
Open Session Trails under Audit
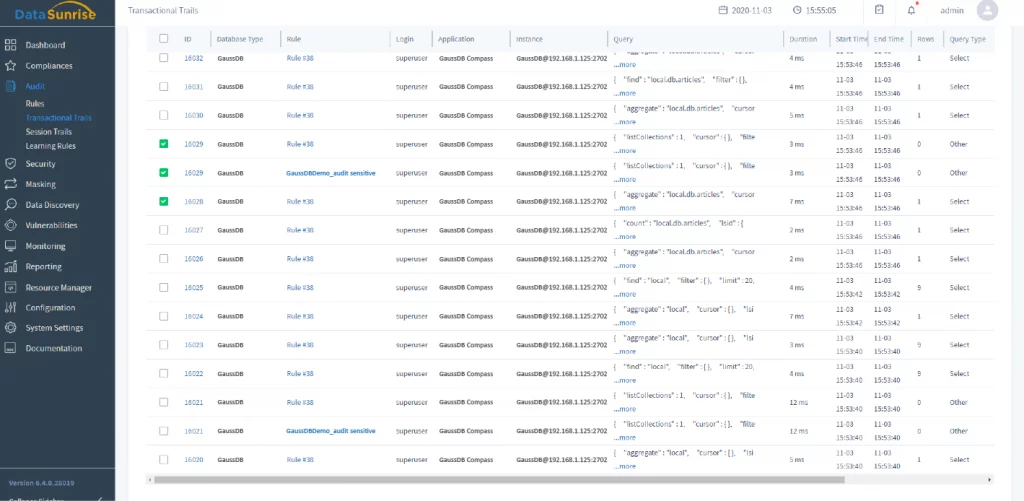tap(48, 132)
